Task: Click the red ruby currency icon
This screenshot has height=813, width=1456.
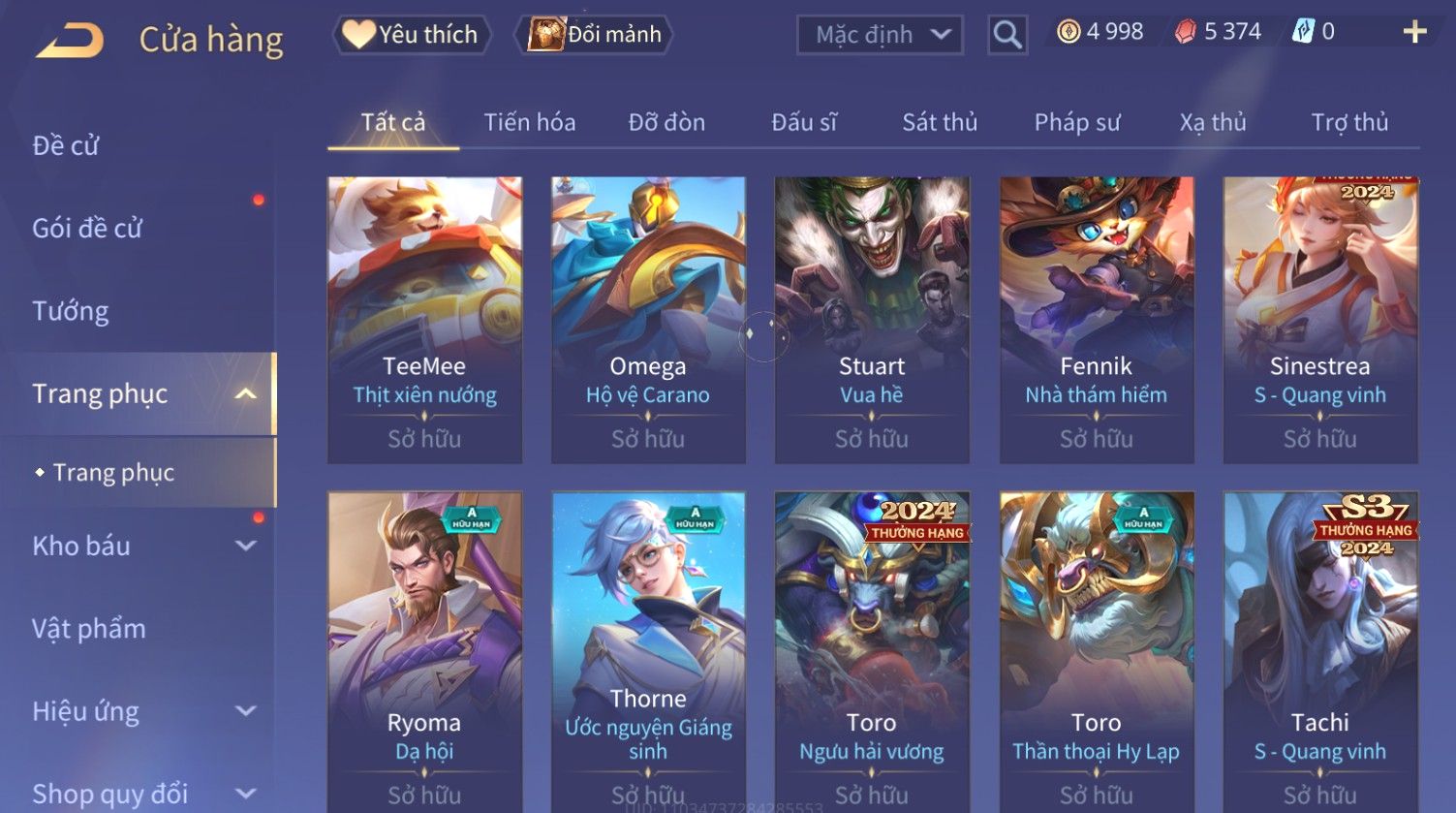Action: (1186, 32)
